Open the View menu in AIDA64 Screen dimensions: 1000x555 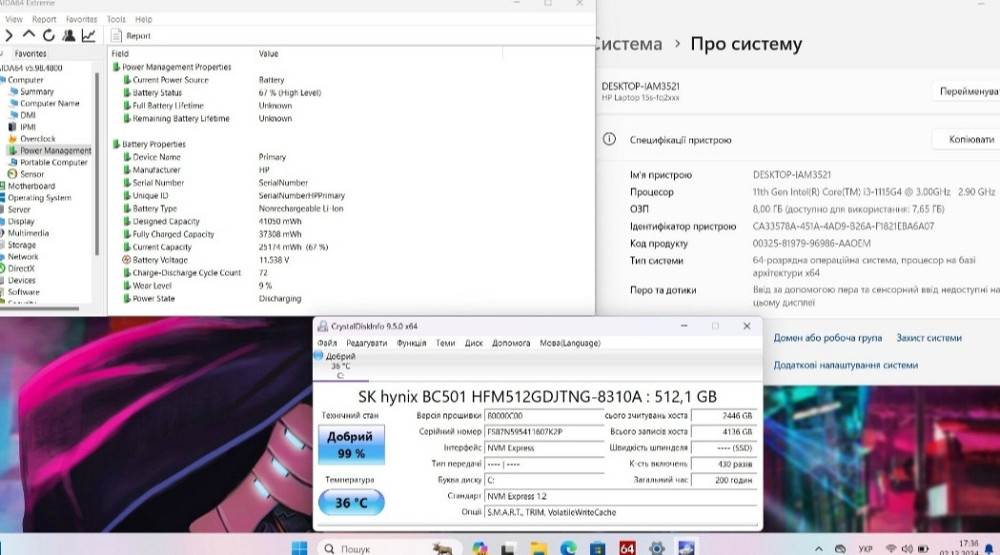(13, 19)
